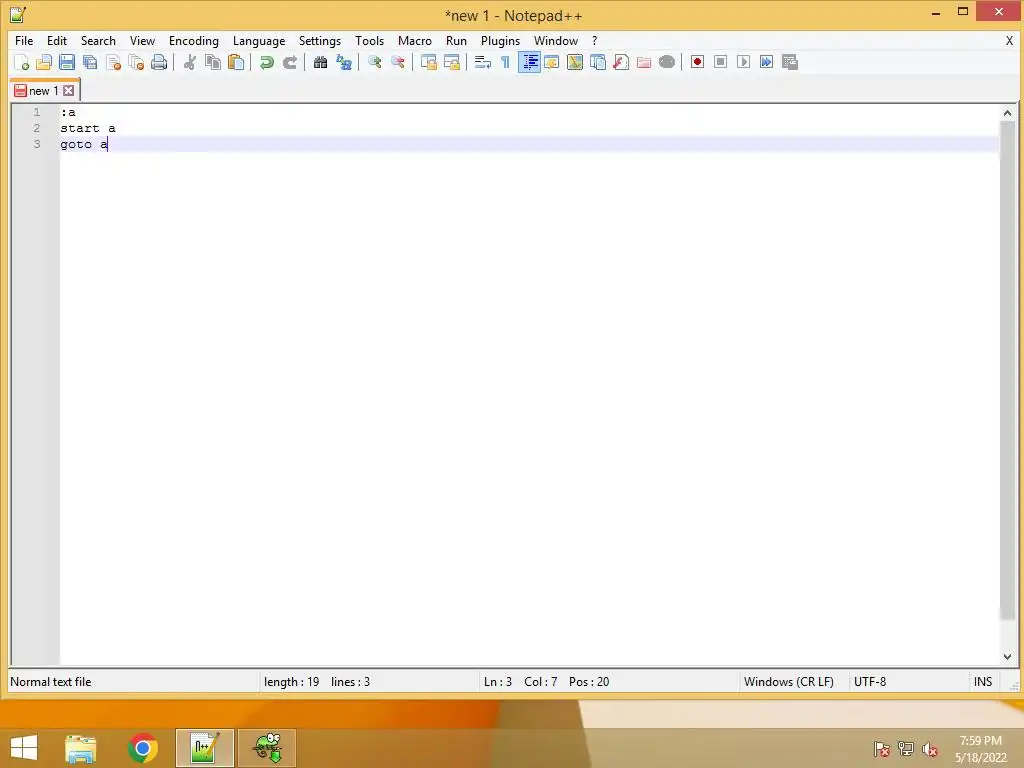Click the Stop Recording macro button
Image resolution: width=1024 pixels, height=768 pixels.
tap(720, 62)
